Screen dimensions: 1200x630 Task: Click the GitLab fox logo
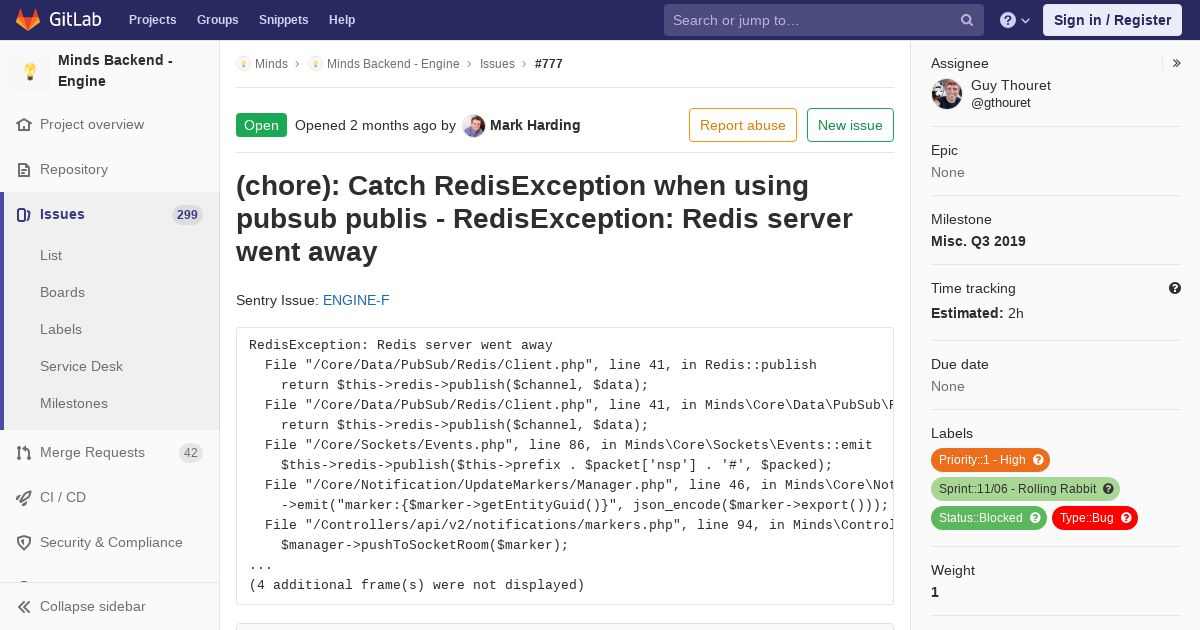(27, 20)
